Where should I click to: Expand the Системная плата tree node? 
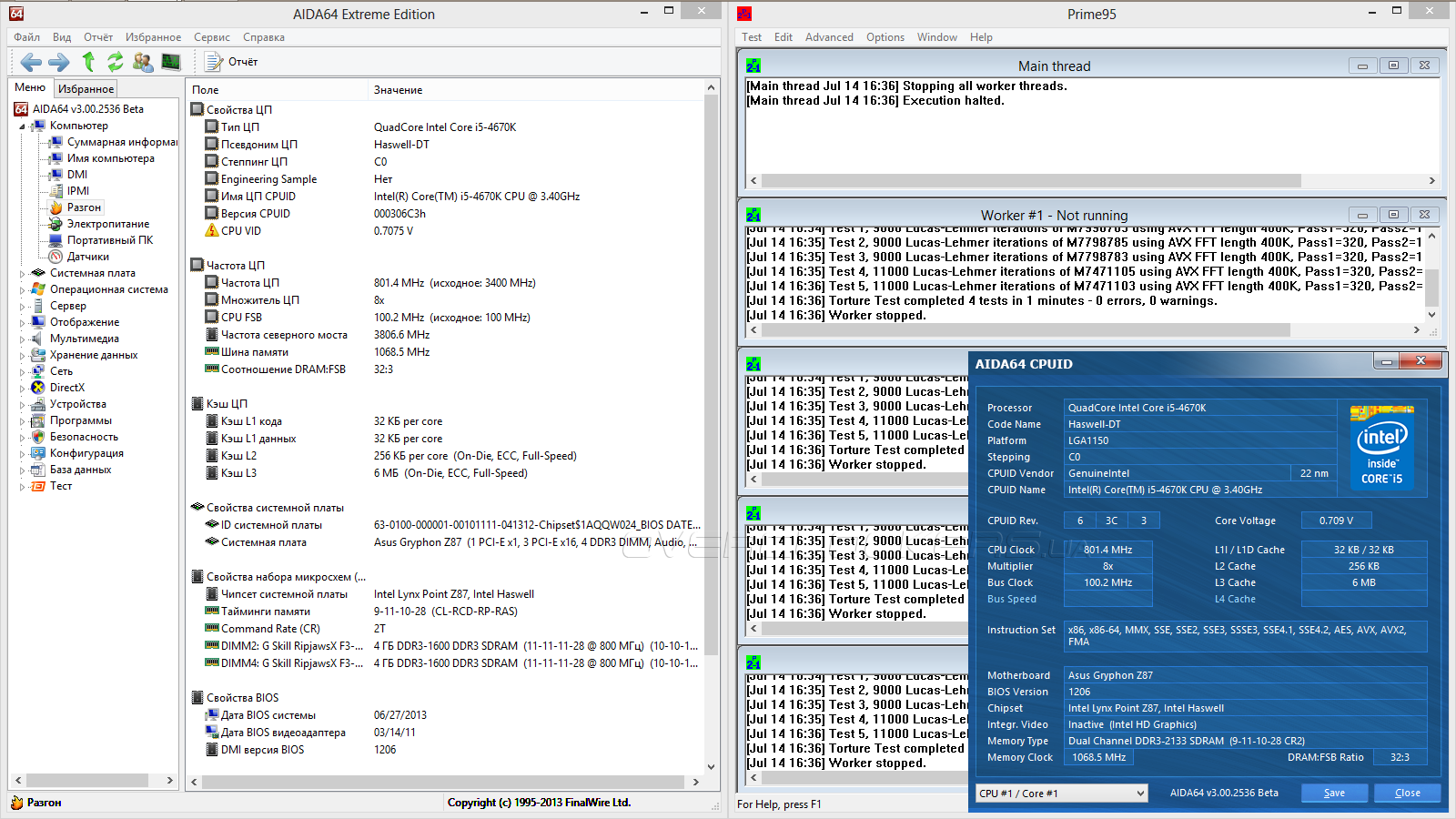tap(22, 273)
